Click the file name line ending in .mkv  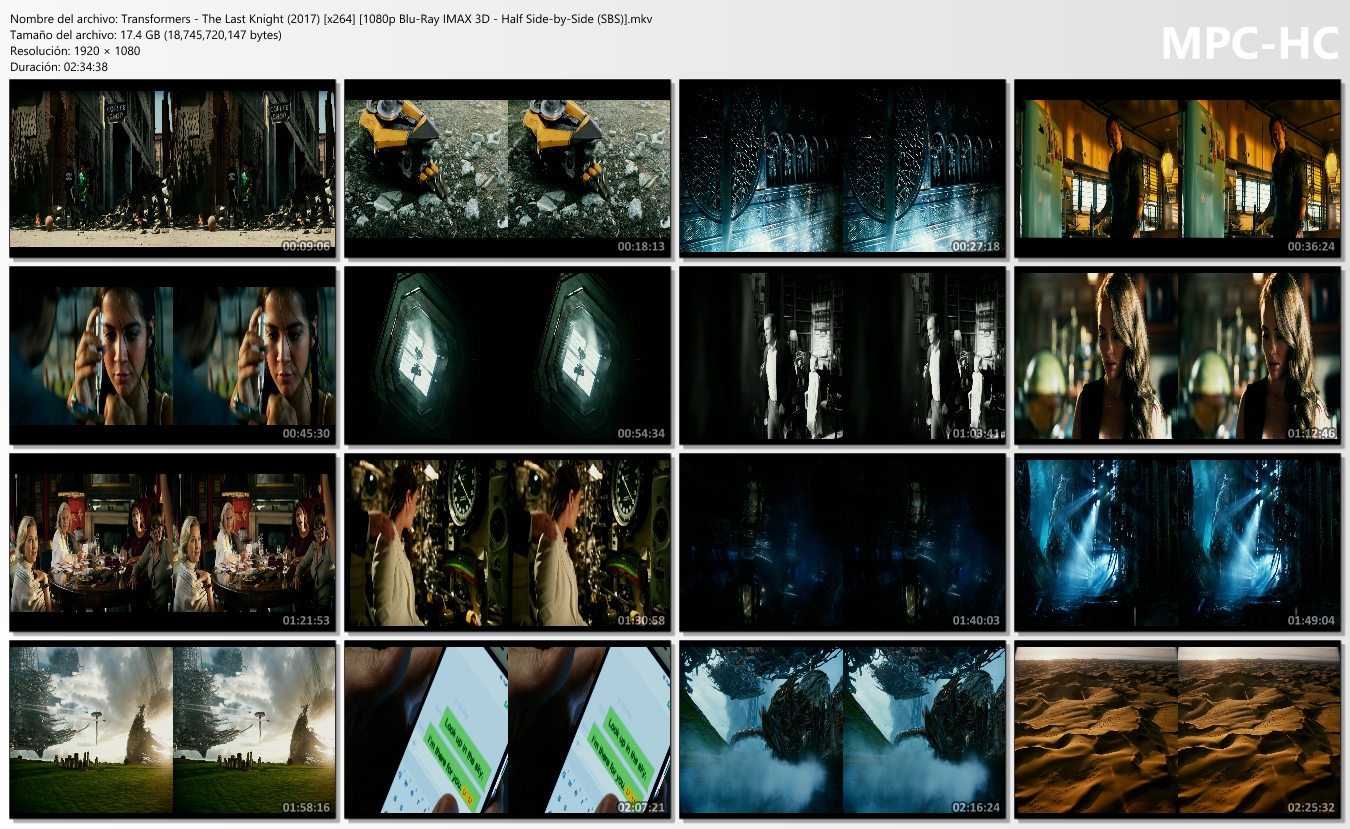(x=331, y=19)
